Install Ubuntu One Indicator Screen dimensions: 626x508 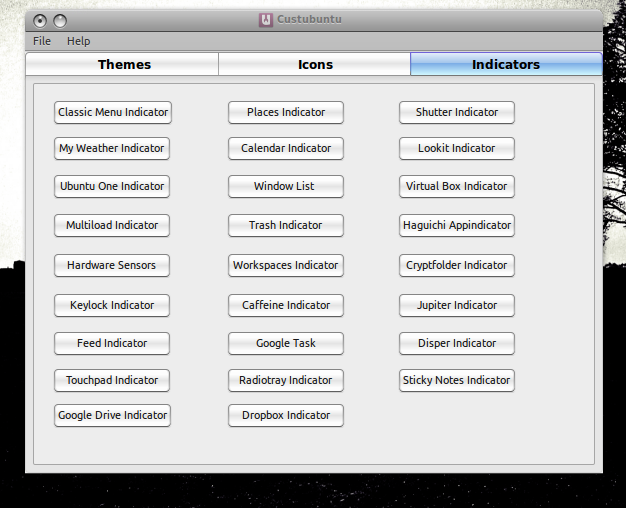click(x=112, y=186)
